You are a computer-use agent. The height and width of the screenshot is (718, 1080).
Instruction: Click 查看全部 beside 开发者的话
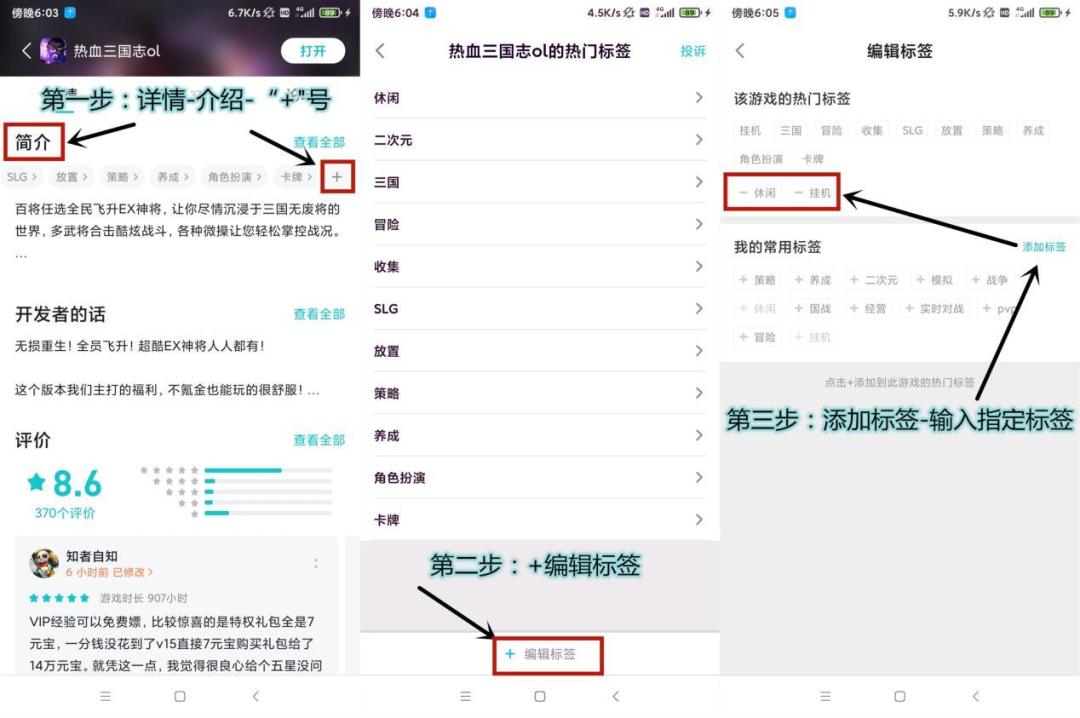click(x=319, y=314)
